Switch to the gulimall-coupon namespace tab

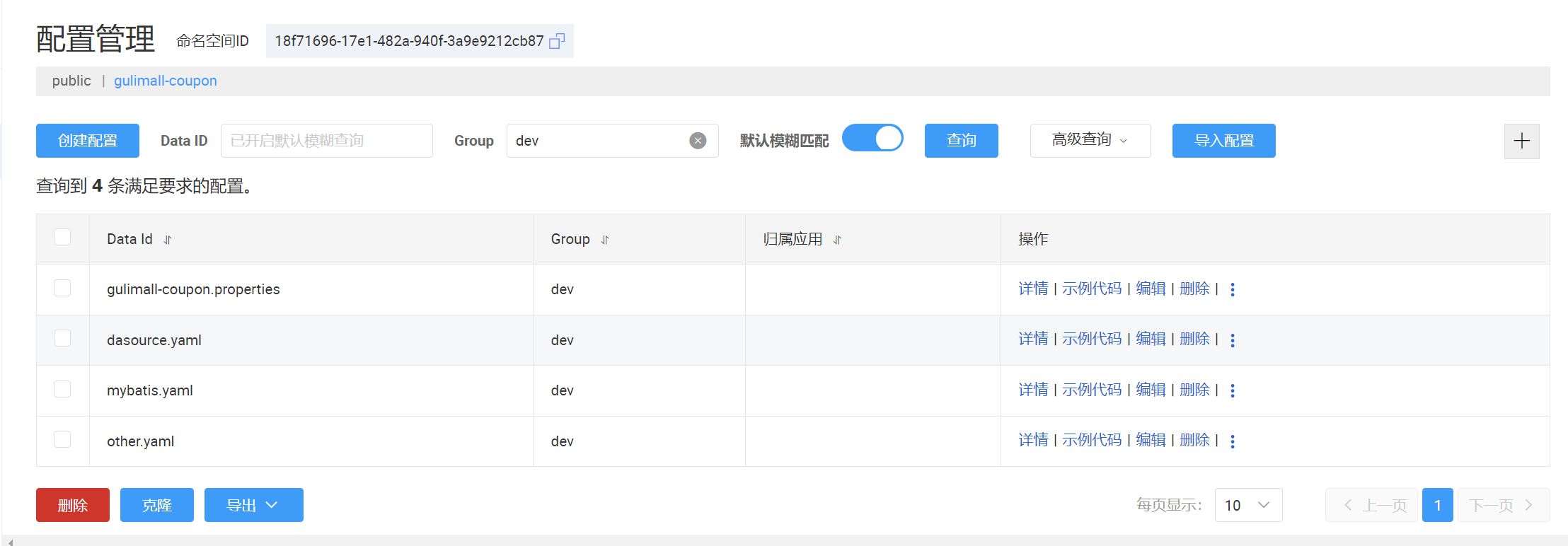pos(166,81)
